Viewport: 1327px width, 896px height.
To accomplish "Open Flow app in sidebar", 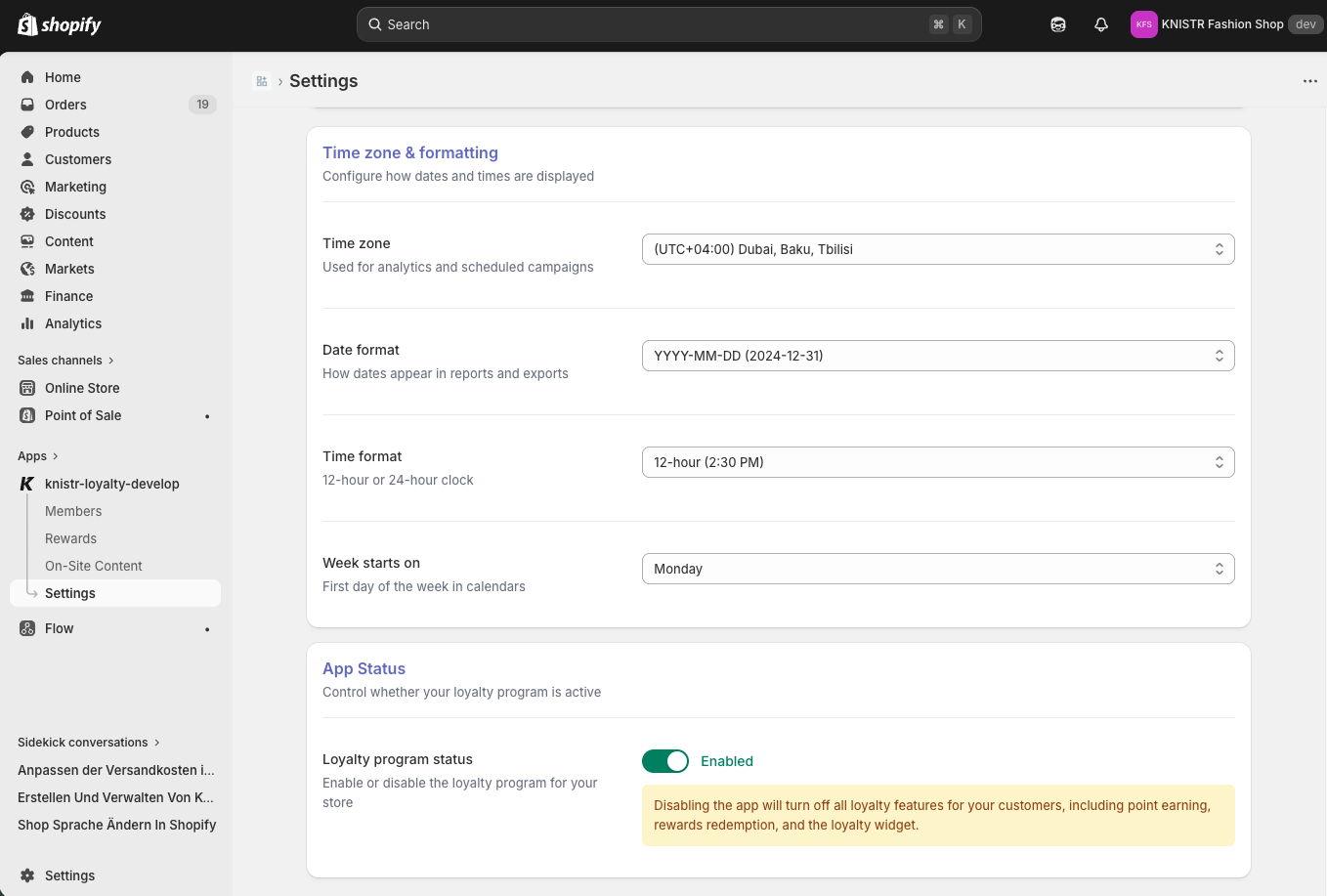I will pyautogui.click(x=115, y=628).
